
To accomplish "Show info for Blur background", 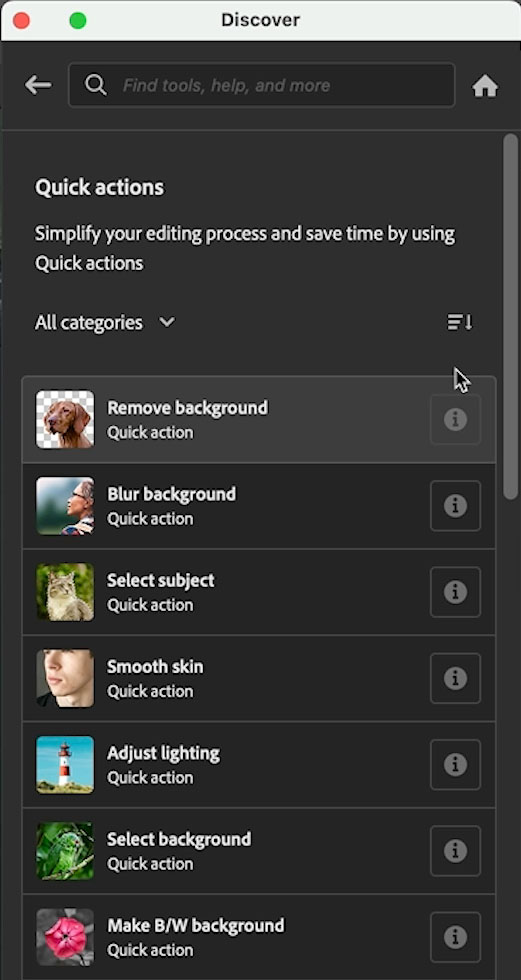I will [x=455, y=506].
